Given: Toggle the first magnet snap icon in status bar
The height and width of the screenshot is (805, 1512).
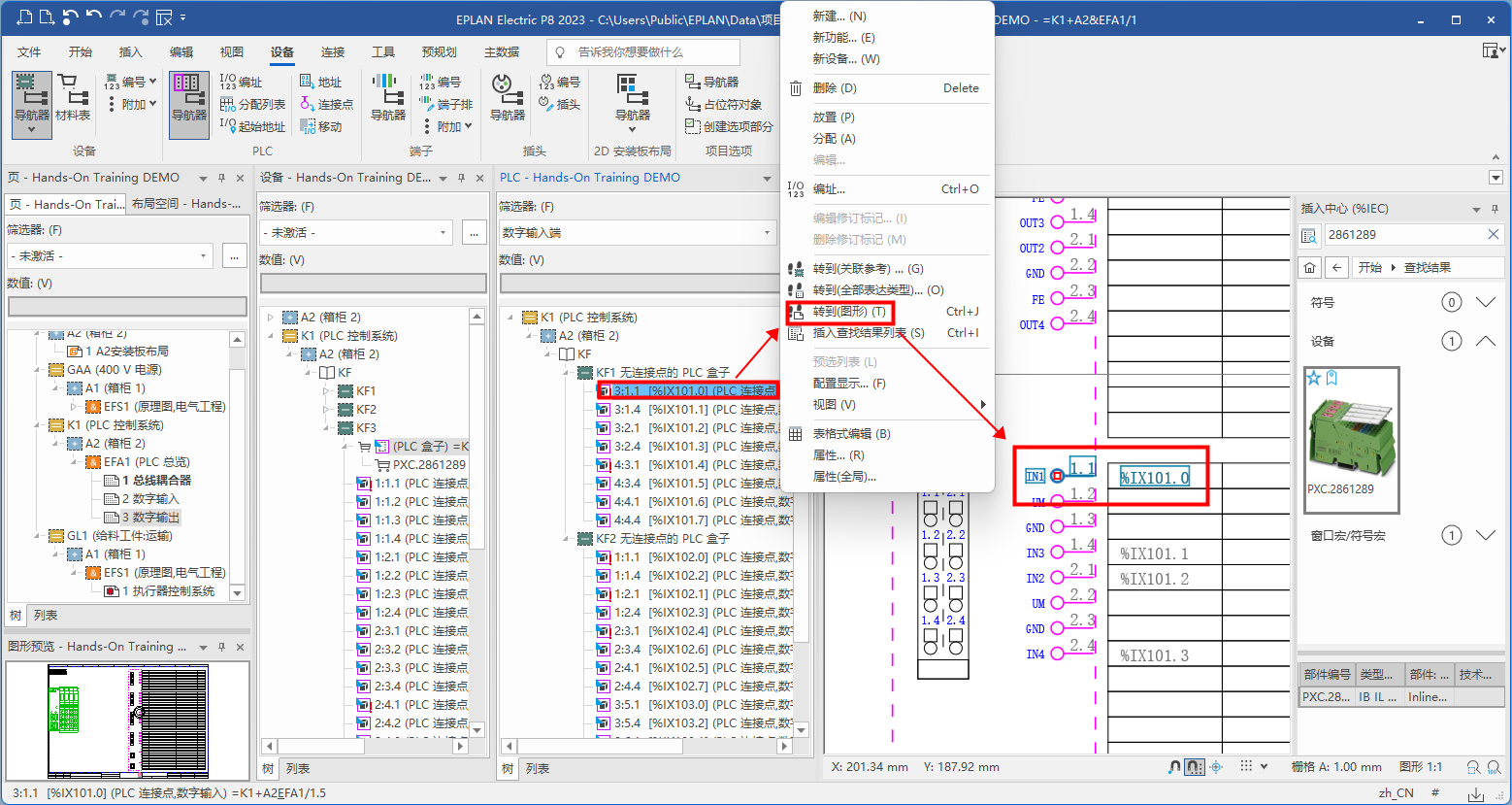Looking at the screenshot, I should click(1175, 766).
